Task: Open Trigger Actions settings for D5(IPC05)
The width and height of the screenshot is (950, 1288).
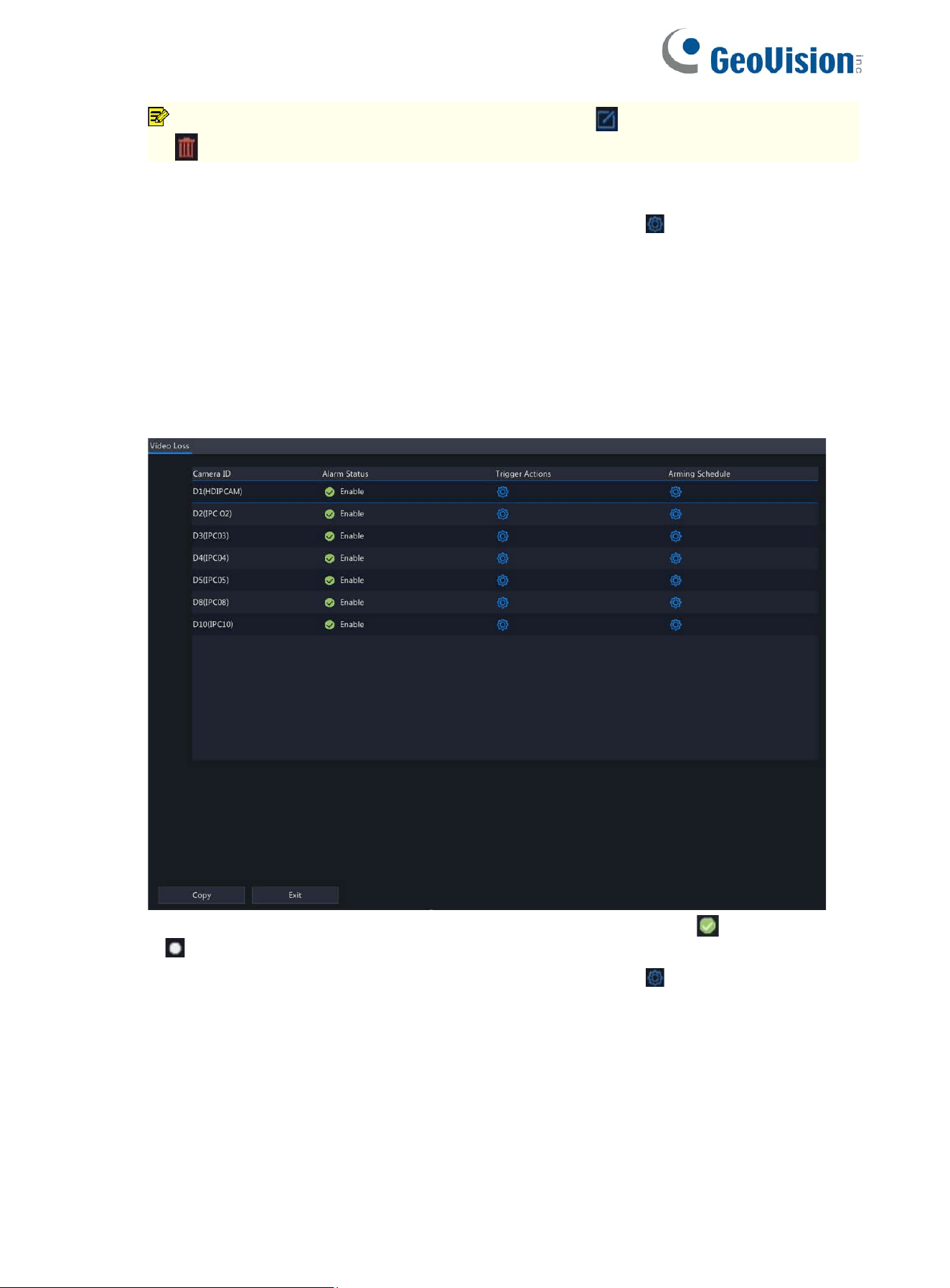Action: [x=502, y=581]
